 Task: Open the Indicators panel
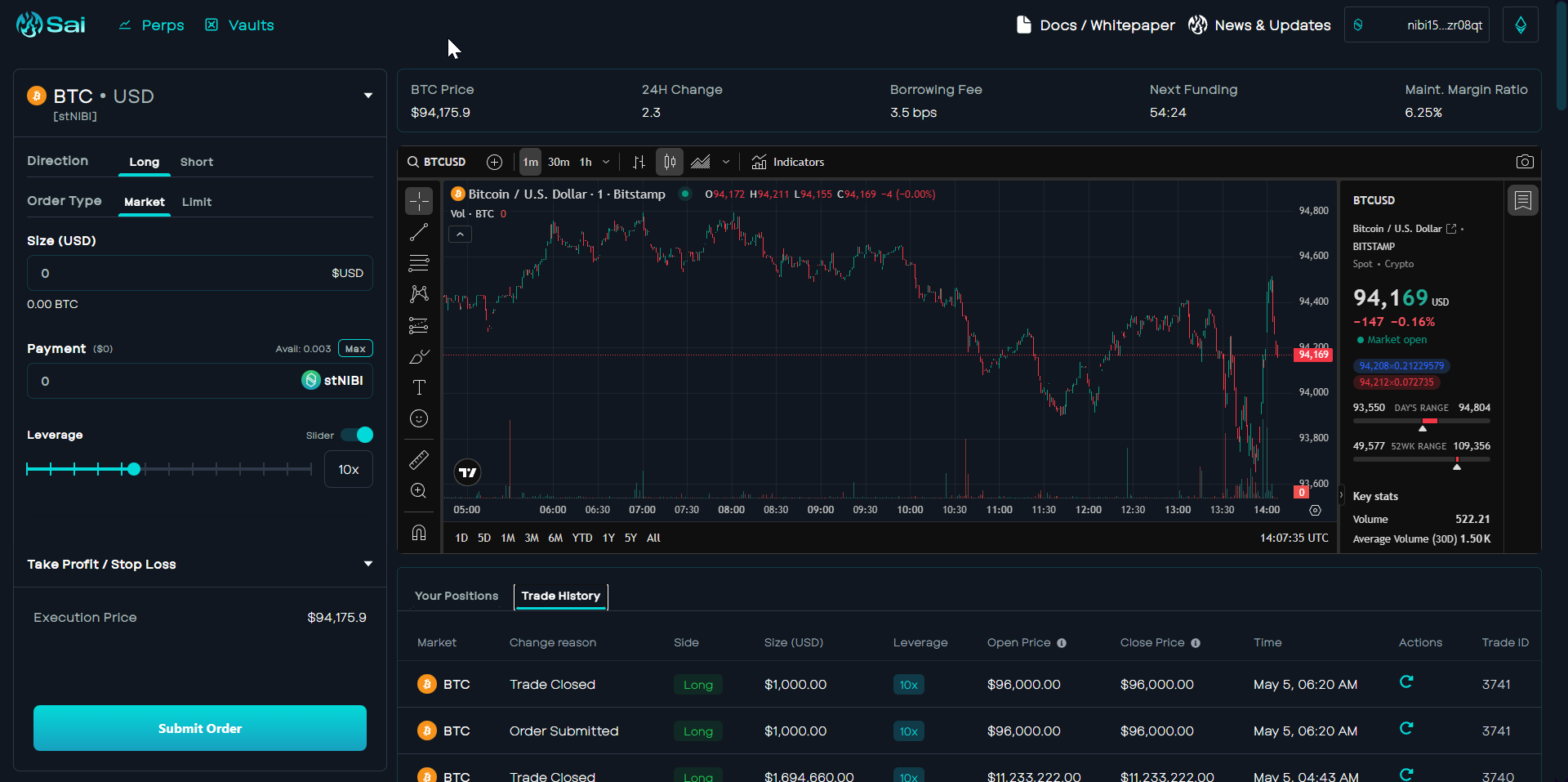(x=788, y=162)
